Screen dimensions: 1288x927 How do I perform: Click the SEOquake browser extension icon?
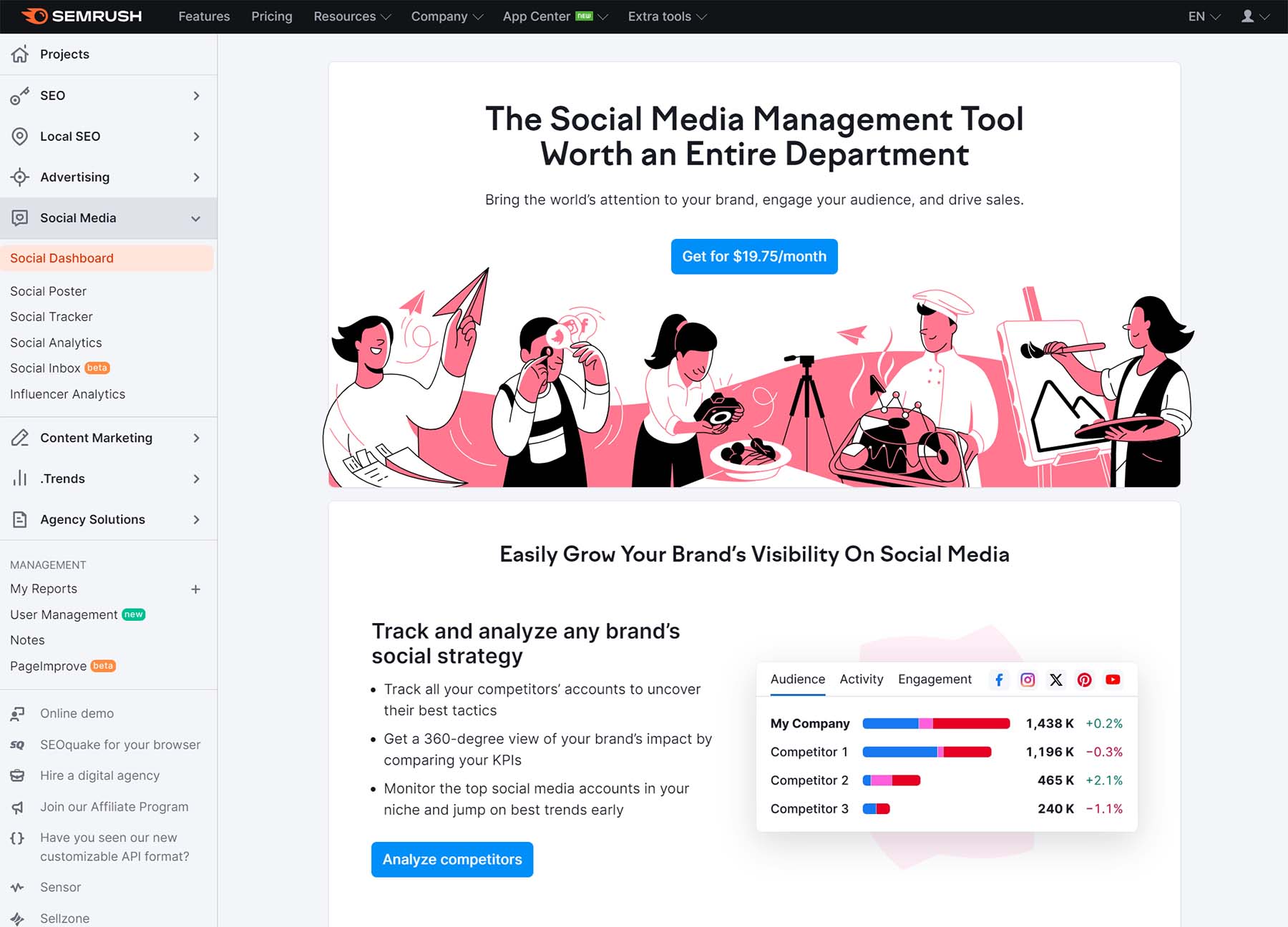point(17,745)
